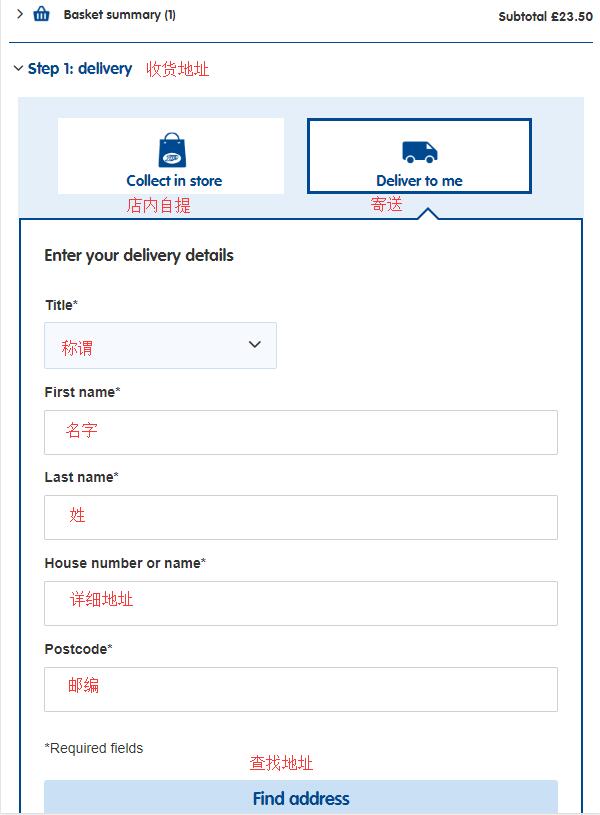
Task: Click the Step 1: delivery heading text
Action: click(x=80, y=69)
